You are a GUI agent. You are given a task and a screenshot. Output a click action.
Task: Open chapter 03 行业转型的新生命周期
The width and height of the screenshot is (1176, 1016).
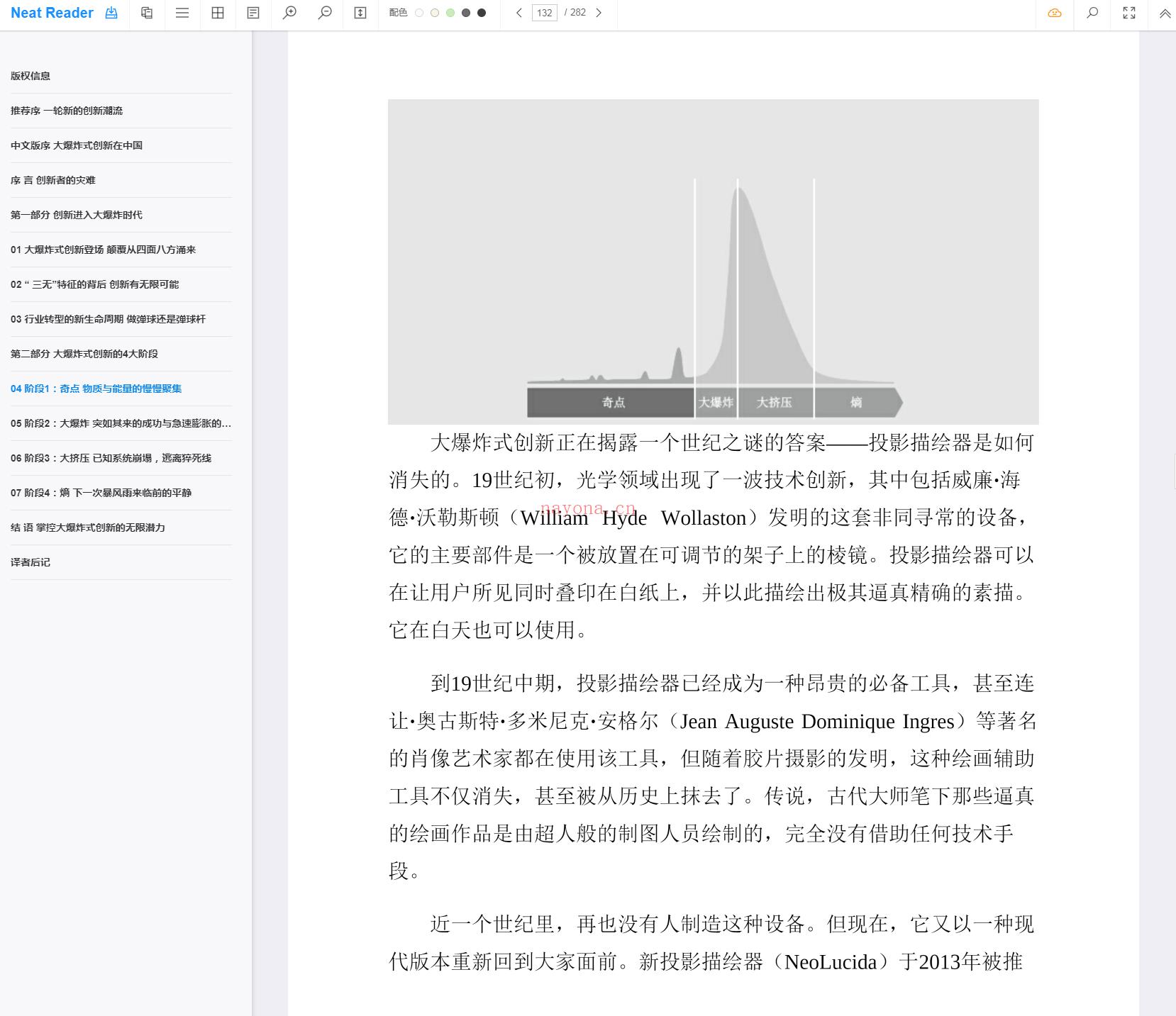(121, 319)
